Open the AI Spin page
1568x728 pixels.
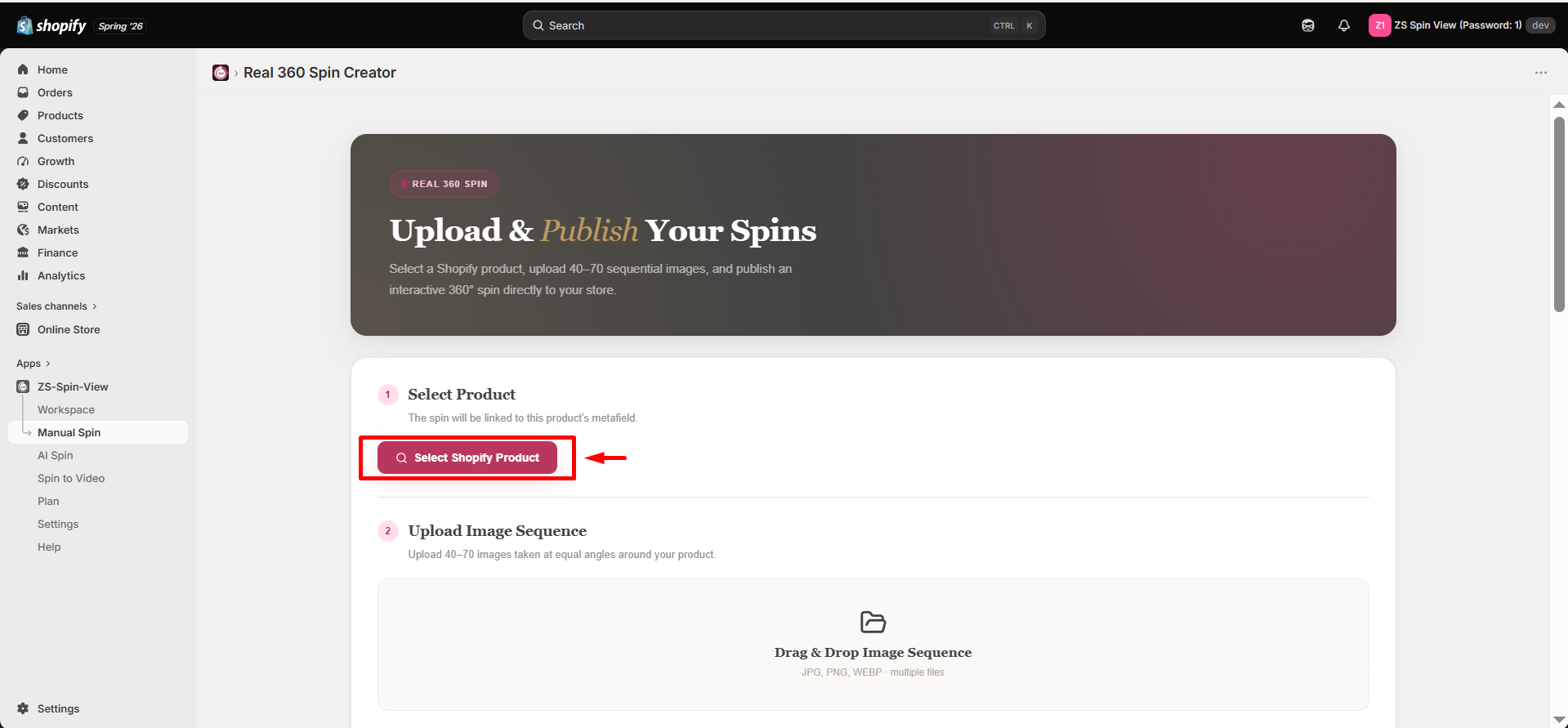56,455
